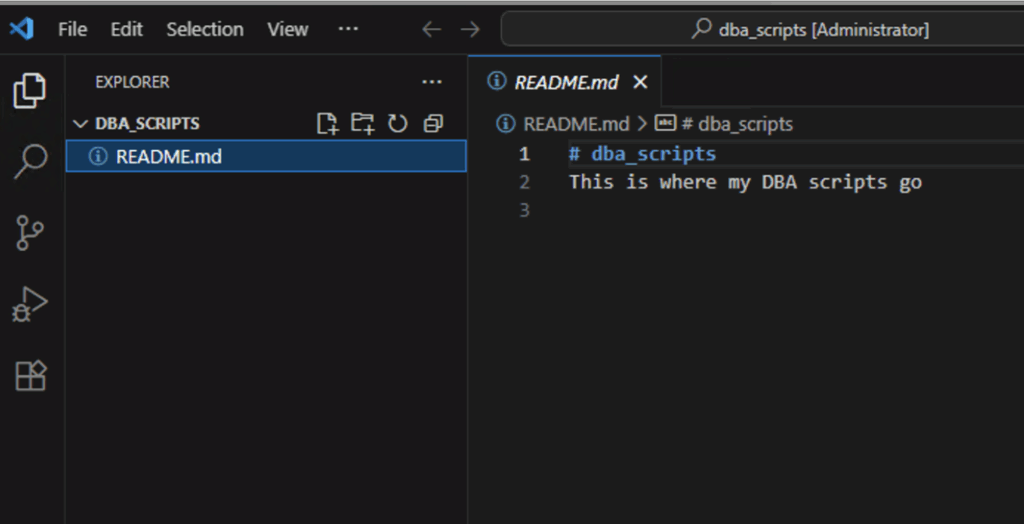Click the Go Back arrow button
Image resolution: width=1024 pixels, height=524 pixels.
[x=431, y=29]
